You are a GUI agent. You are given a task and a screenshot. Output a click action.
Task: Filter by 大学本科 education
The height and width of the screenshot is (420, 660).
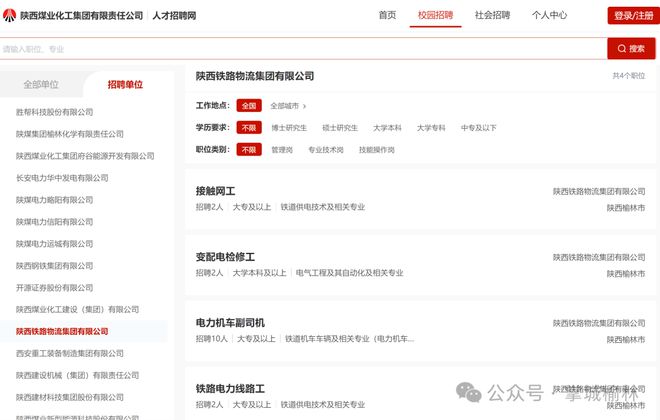click(387, 128)
